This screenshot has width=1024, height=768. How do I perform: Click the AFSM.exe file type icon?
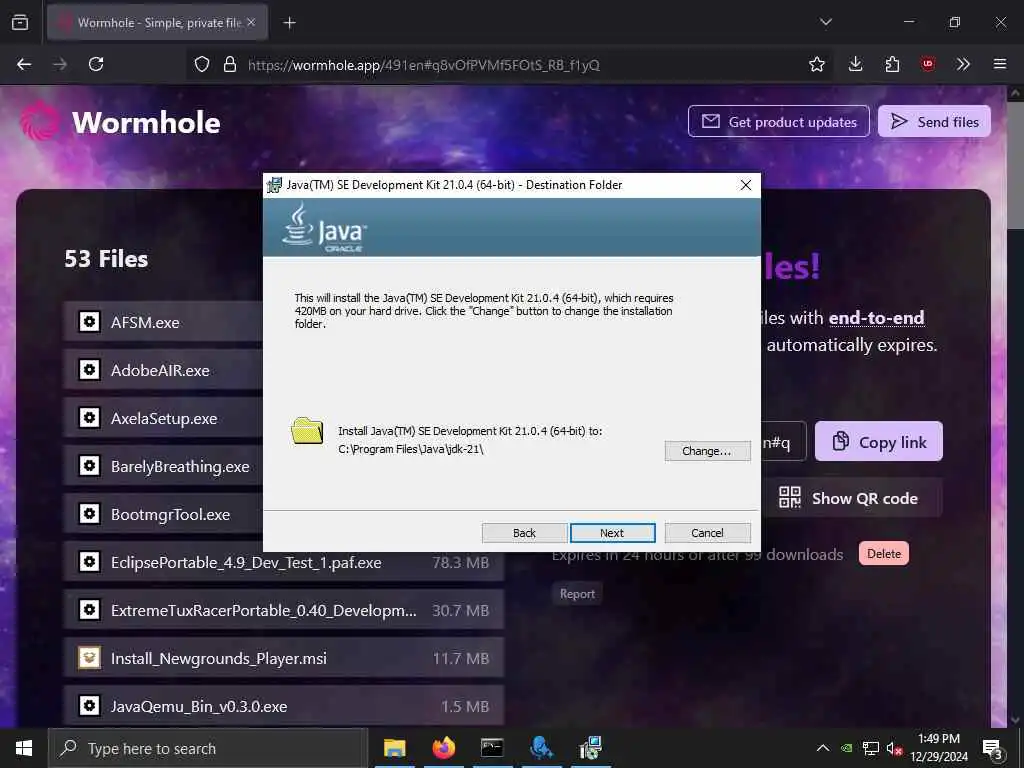89,321
